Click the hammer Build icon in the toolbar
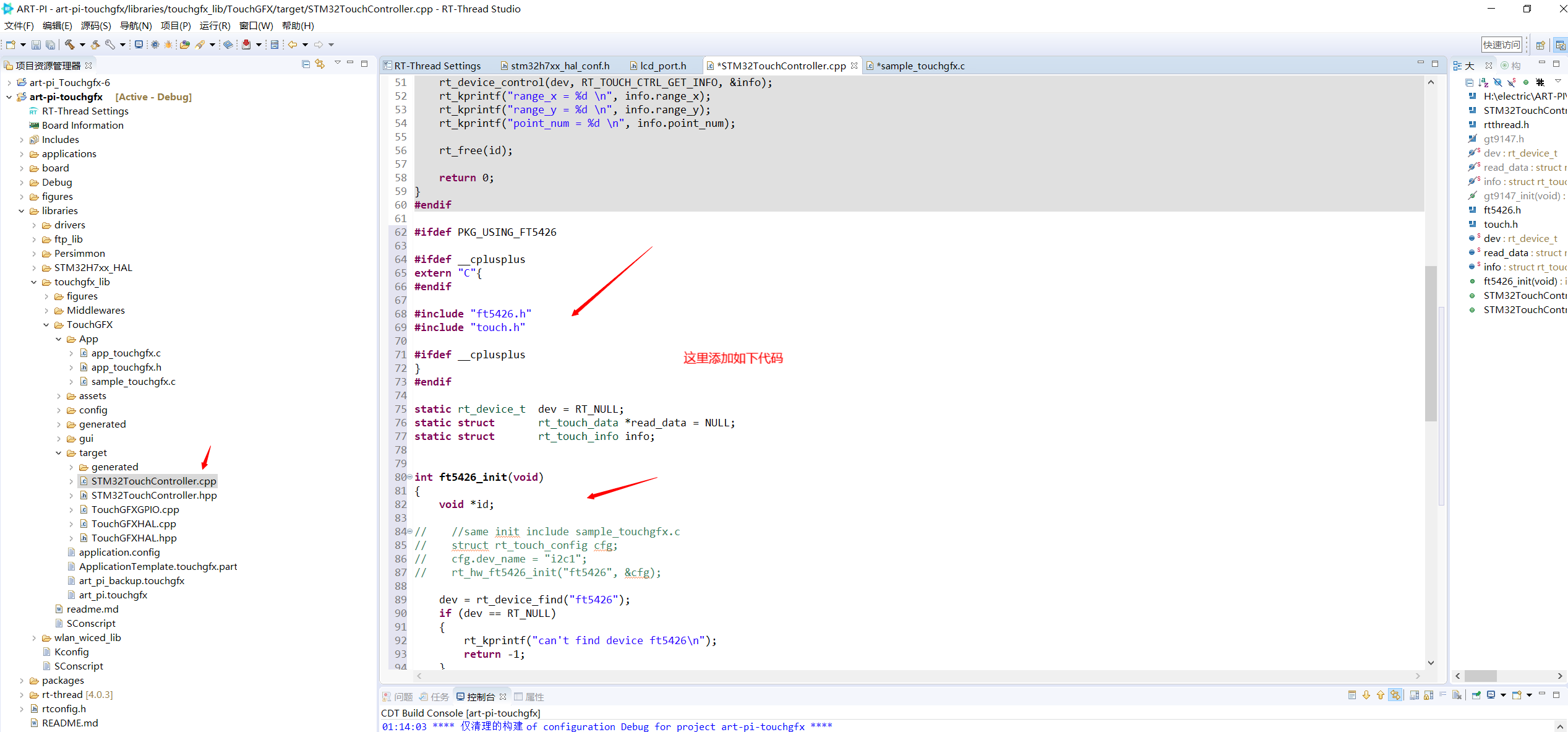The image size is (1568, 732). coord(69,45)
